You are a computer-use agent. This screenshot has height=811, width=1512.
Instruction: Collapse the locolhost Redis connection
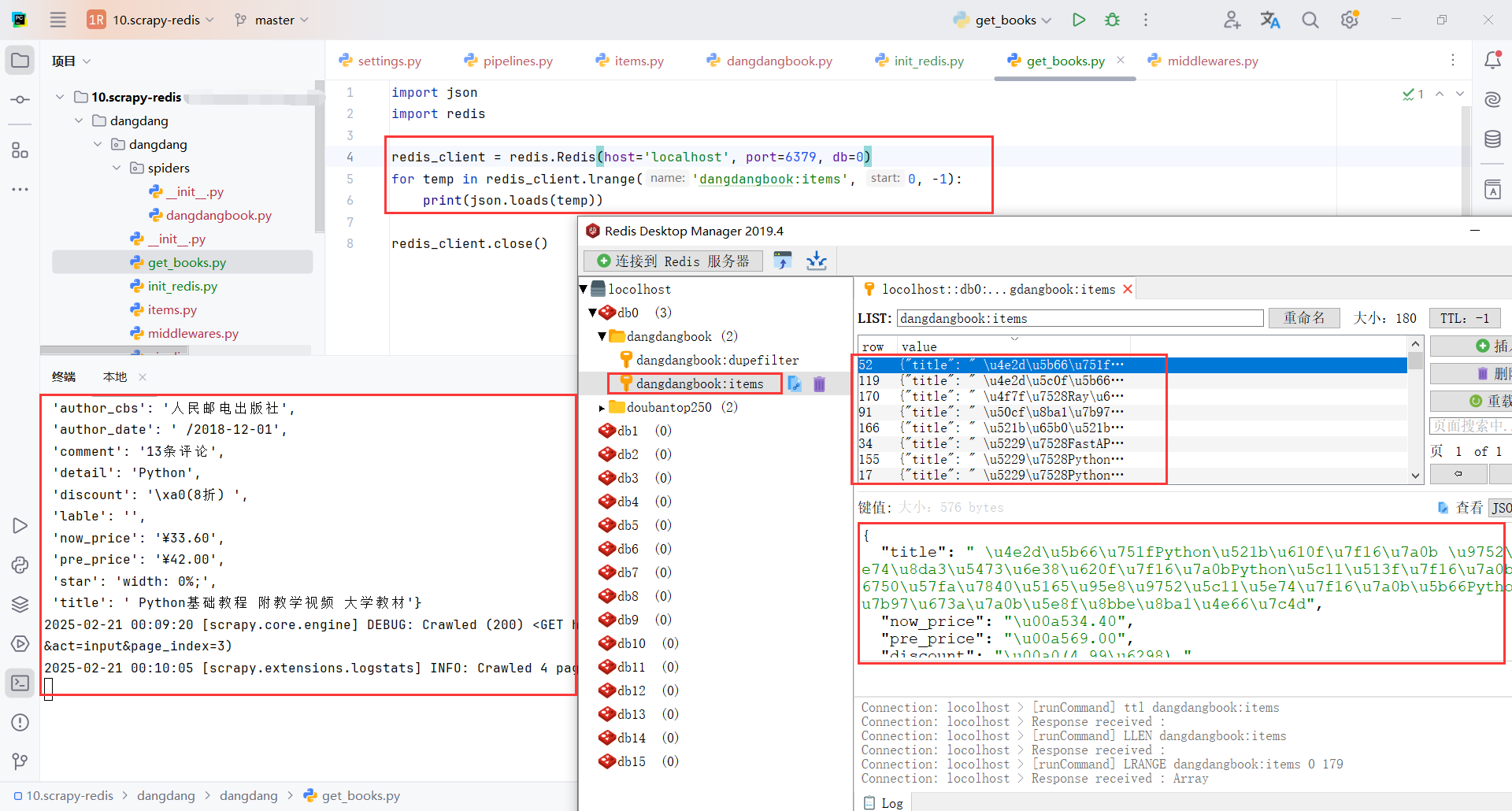pyautogui.click(x=584, y=289)
